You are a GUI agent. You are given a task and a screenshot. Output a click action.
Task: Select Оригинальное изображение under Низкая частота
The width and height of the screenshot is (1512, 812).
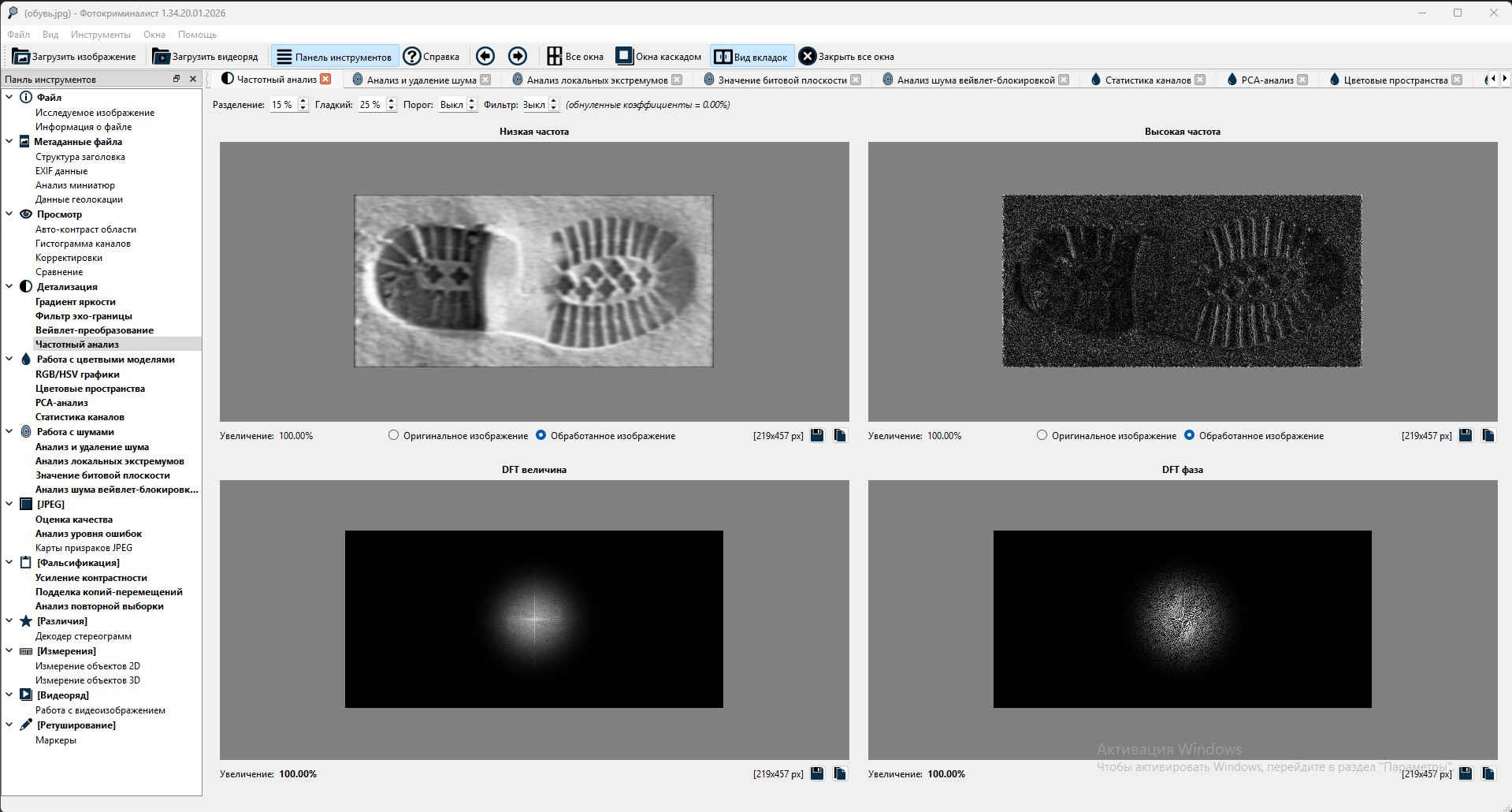click(x=394, y=435)
